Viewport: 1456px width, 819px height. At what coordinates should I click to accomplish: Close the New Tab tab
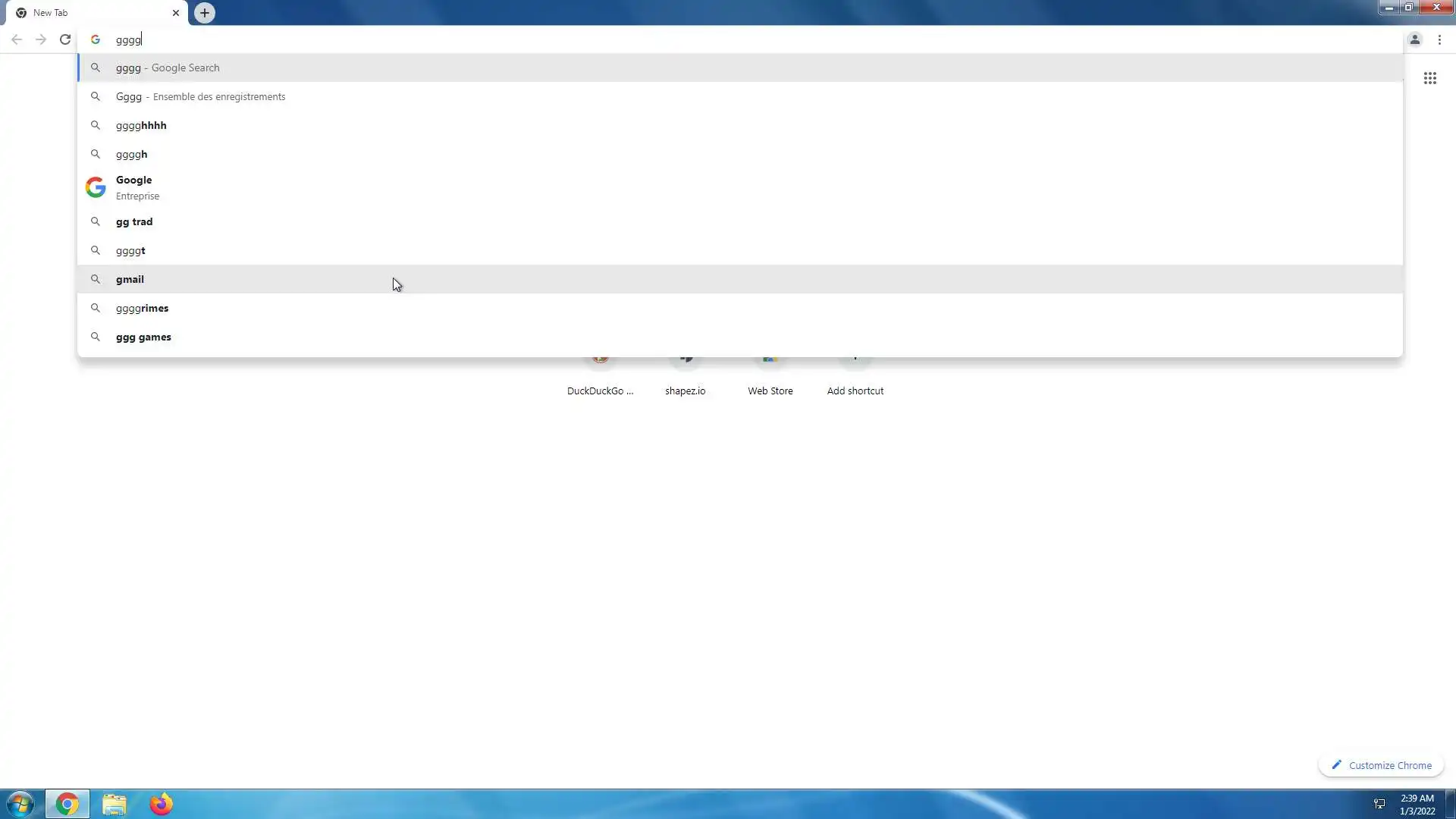point(175,13)
